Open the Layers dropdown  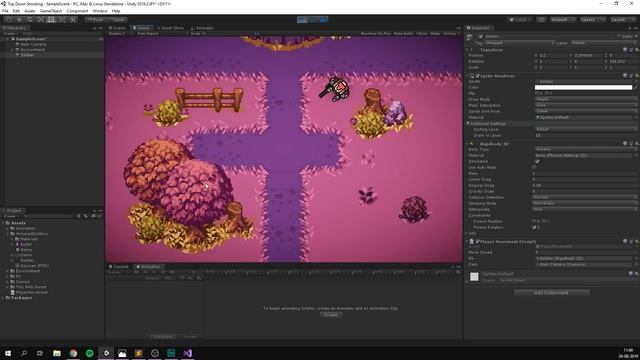point(592,20)
